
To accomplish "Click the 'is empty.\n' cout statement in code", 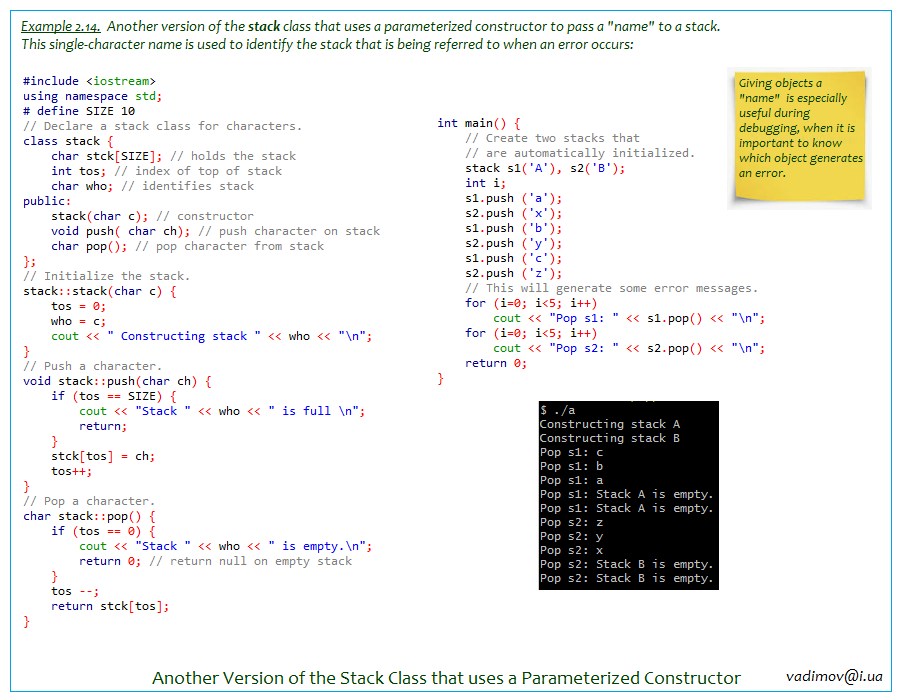I will point(225,546).
